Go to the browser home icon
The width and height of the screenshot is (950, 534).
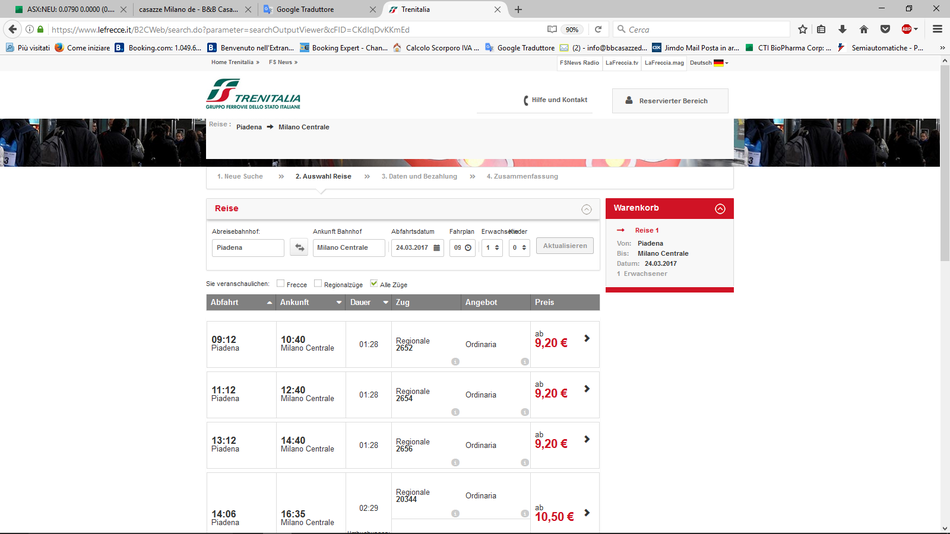click(x=864, y=29)
